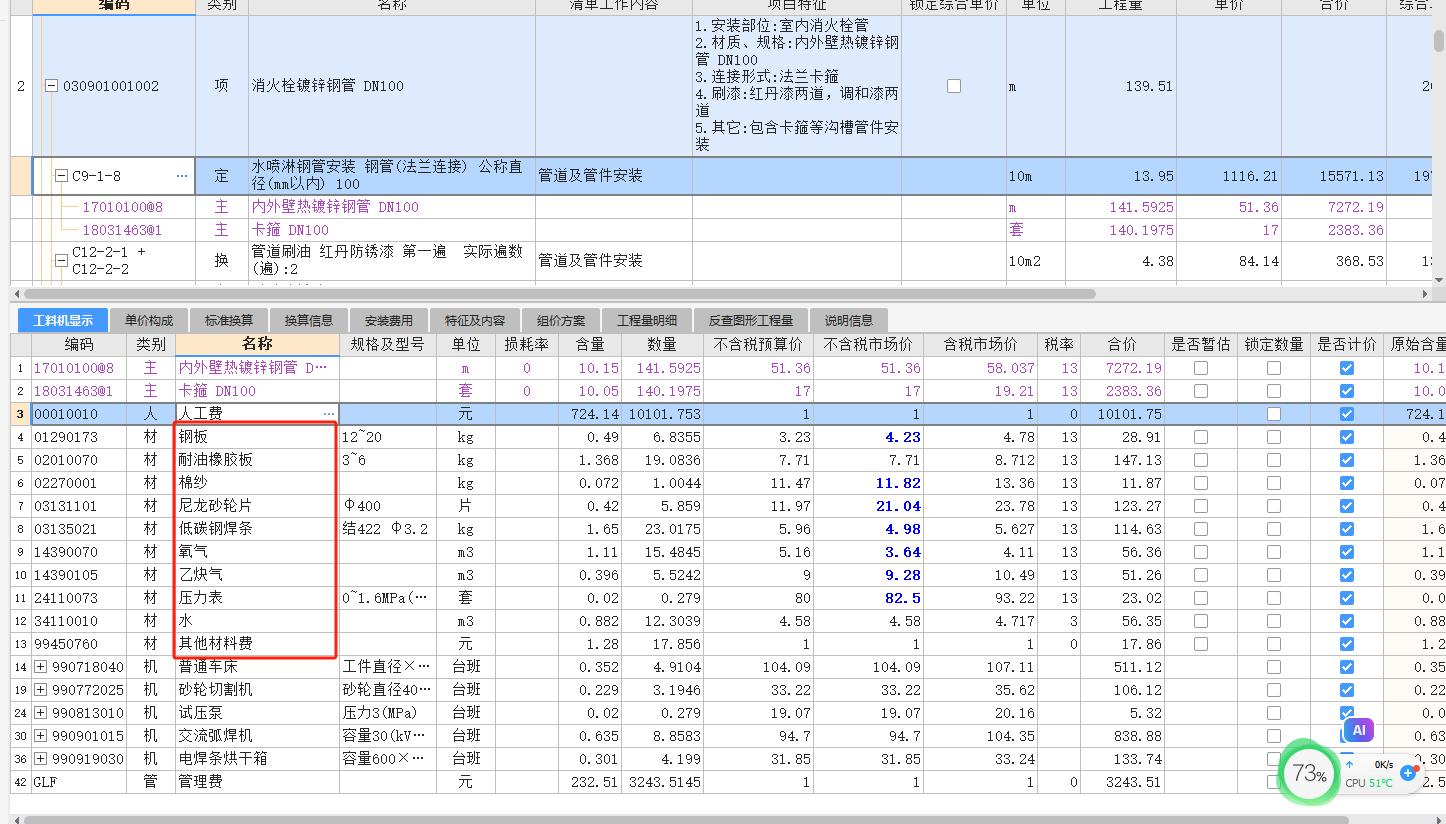Click the blue plus icon beside network speed
The height and width of the screenshot is (824, 1446).
pos(1408,773)
